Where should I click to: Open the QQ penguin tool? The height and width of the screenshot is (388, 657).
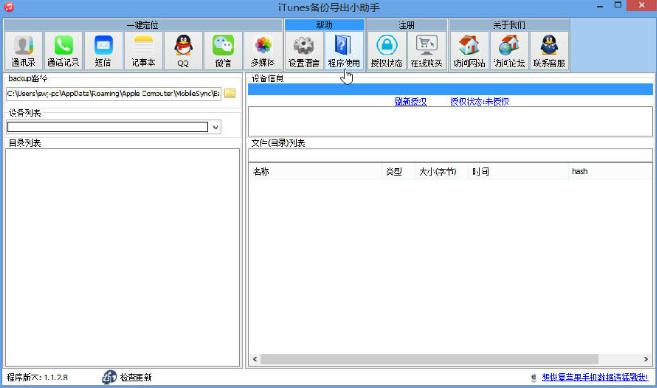tap(183, 51)
